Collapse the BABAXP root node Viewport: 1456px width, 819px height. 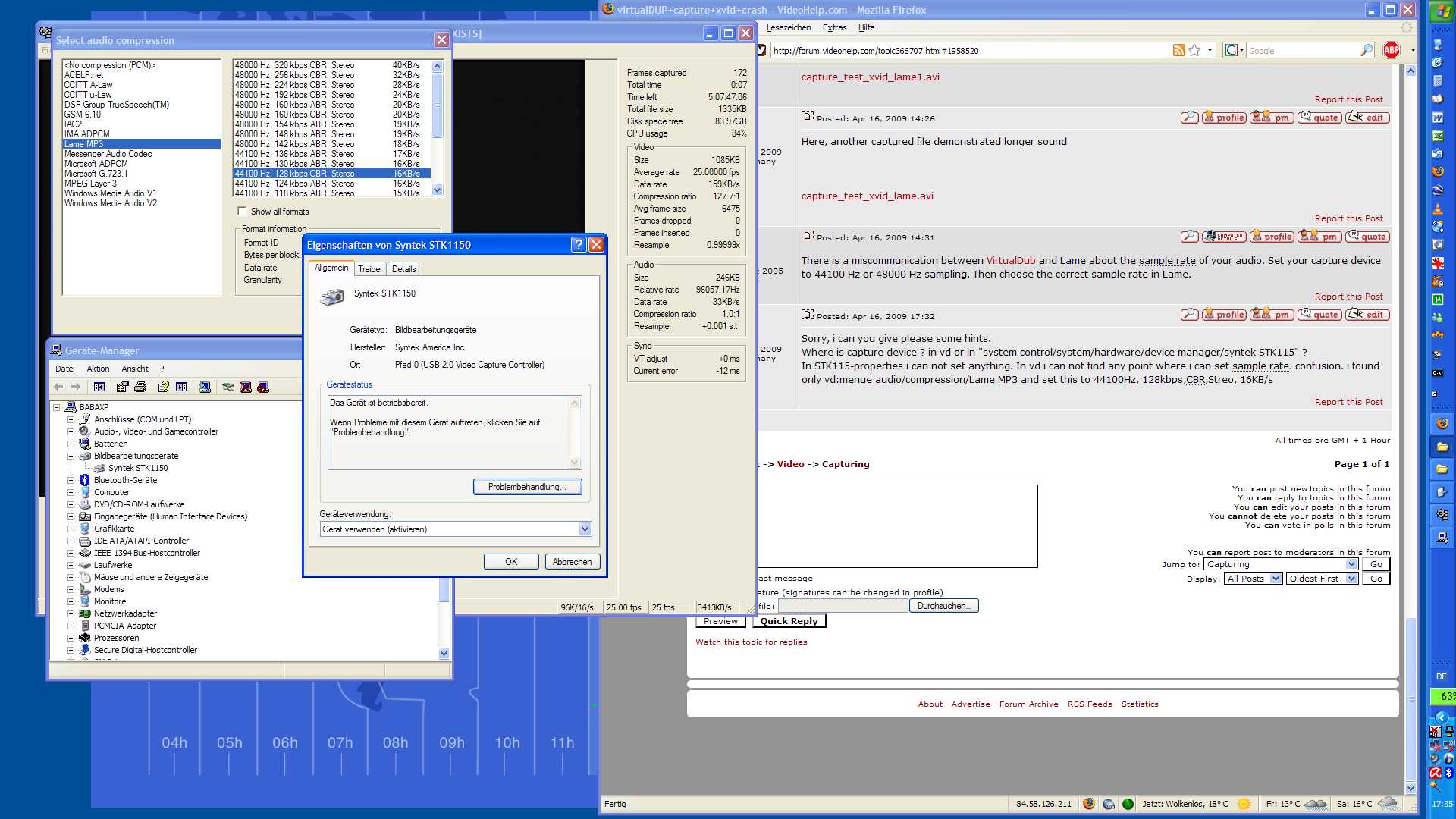coord(56,407)
